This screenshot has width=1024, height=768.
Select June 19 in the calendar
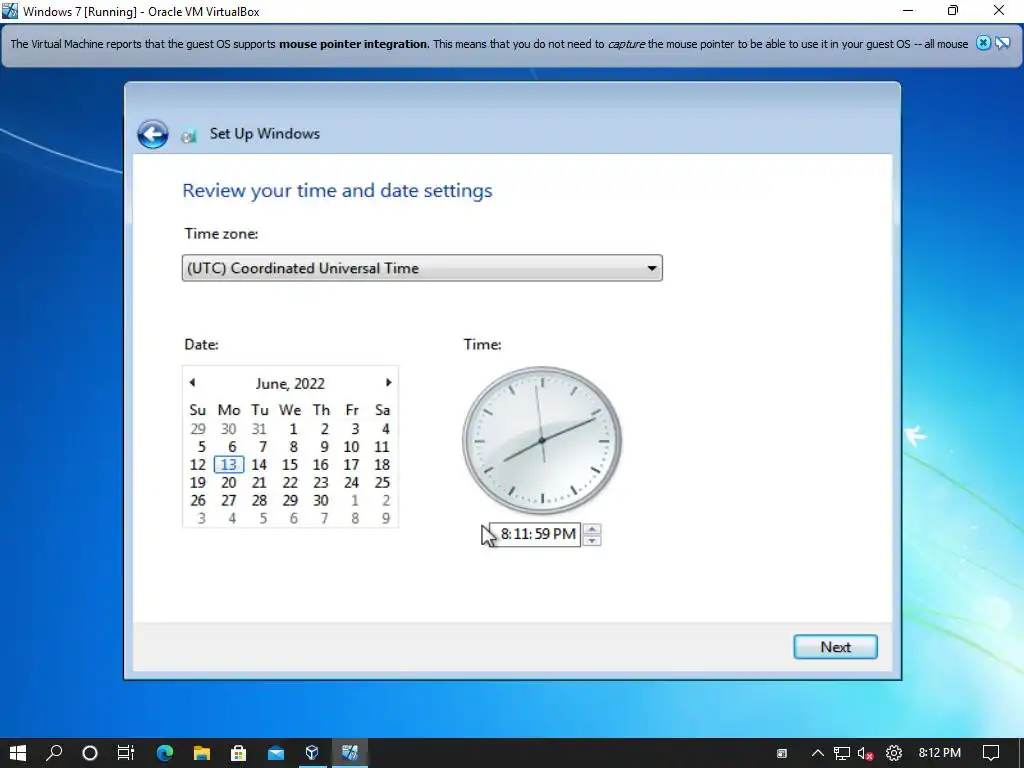198,483
